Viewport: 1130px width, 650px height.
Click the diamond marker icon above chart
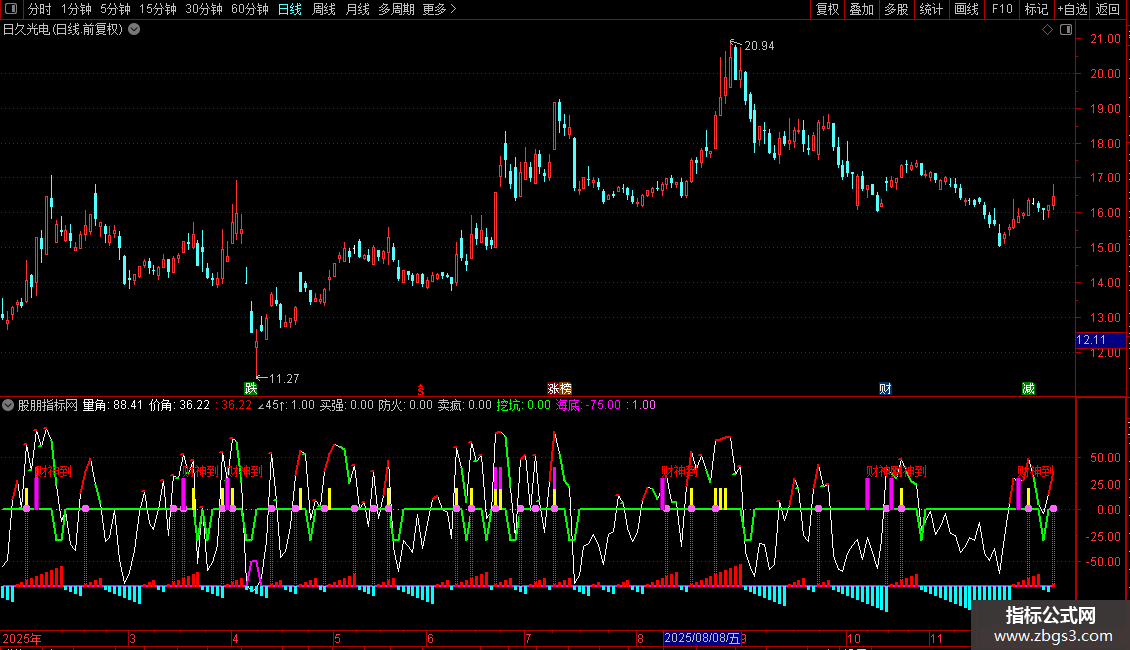coord(1047,30)
